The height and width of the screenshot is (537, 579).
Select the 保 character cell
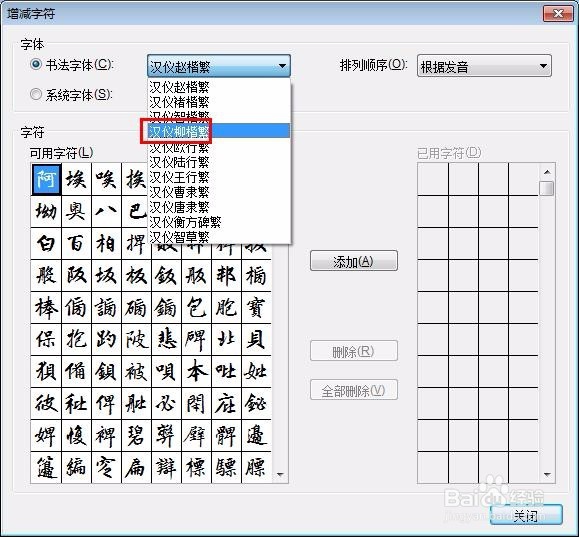tap(46, 339)
